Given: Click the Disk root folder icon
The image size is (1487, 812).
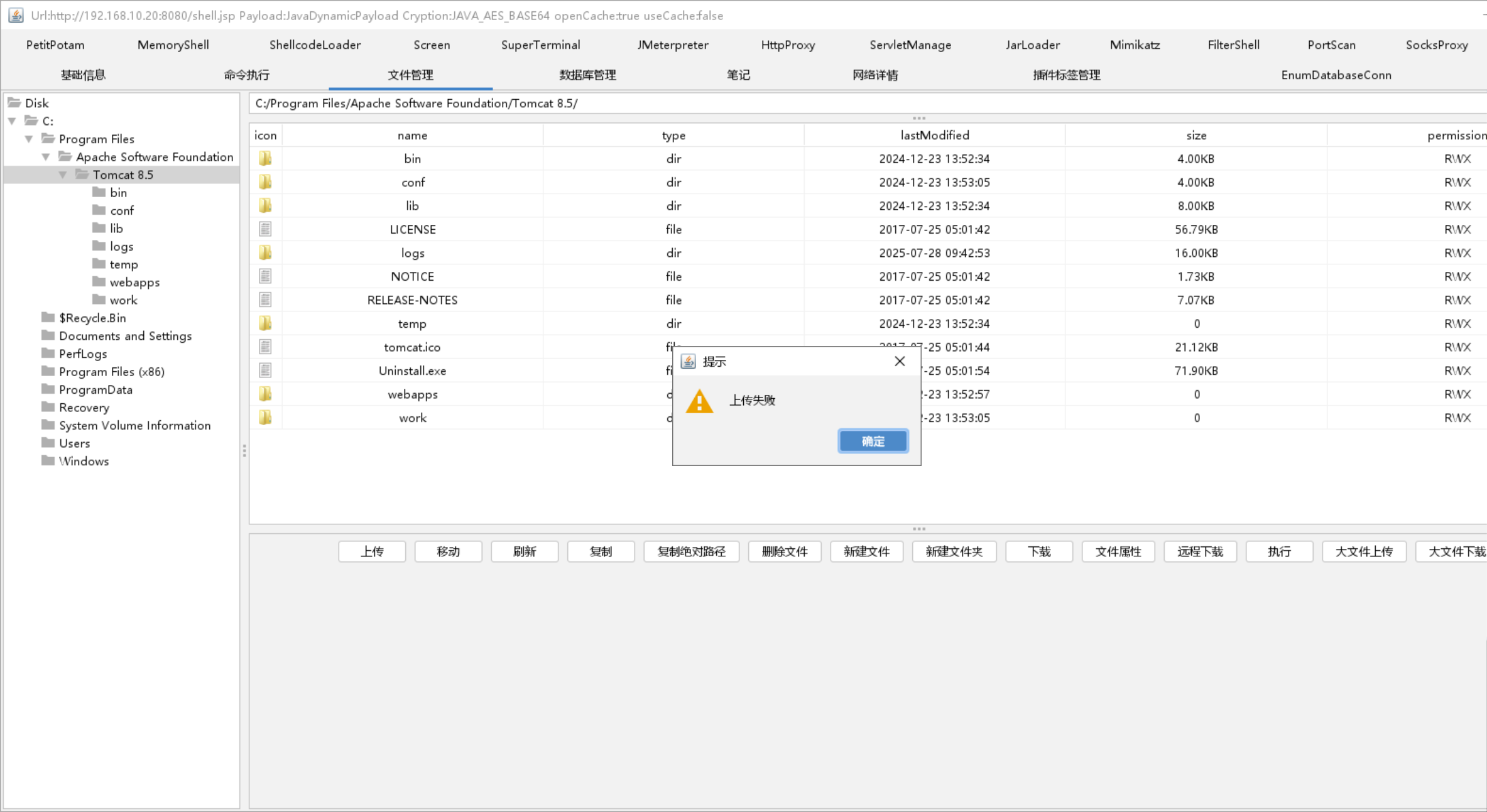Looking at the screenshot, I should coord(14,103).
